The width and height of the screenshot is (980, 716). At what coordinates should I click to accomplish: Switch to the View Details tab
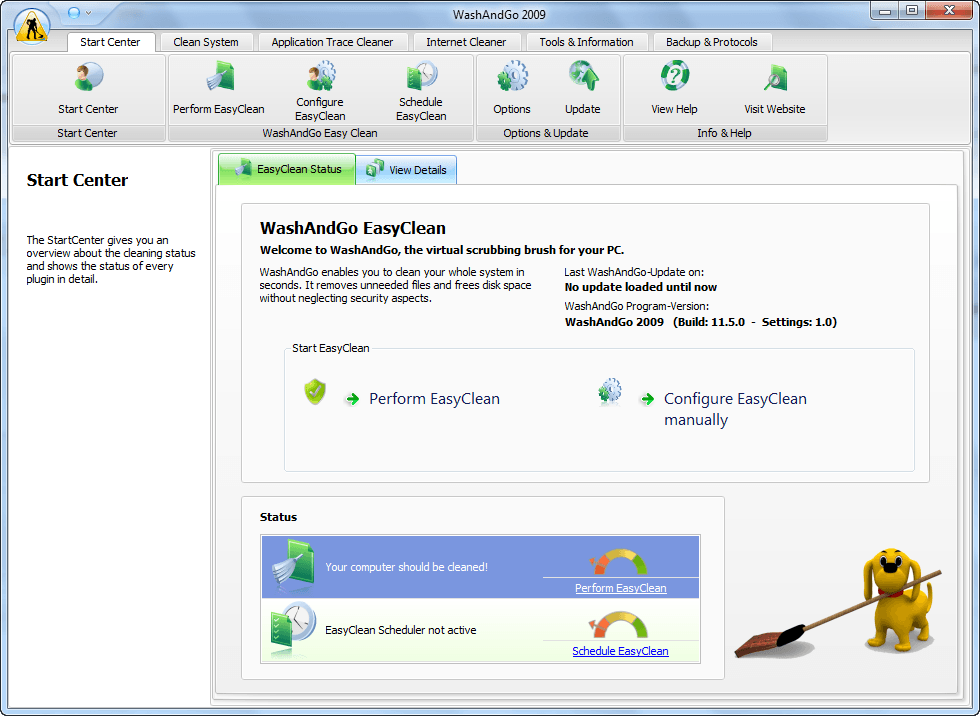point(406,170)
